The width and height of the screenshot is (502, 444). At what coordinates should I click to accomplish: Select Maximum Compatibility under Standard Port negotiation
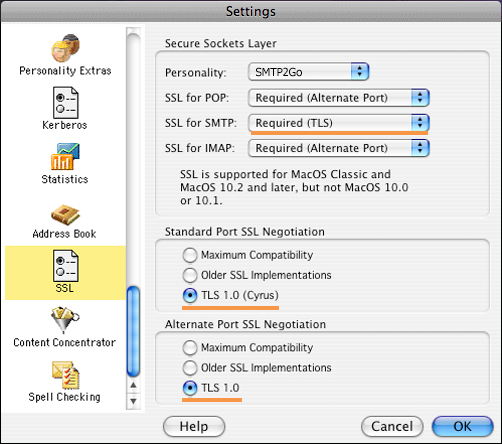coord(190,255)
